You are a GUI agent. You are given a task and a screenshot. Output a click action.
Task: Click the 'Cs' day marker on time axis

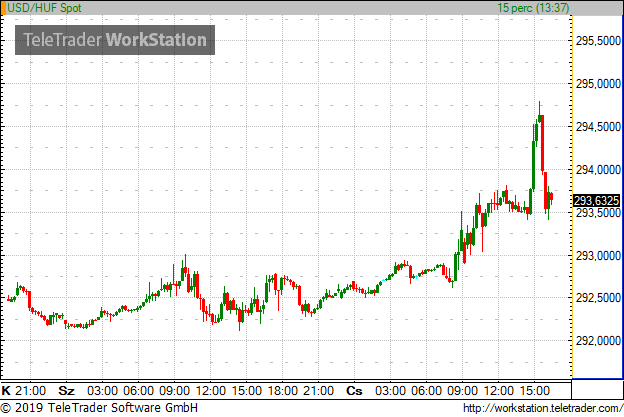click(x=354, y=391)
